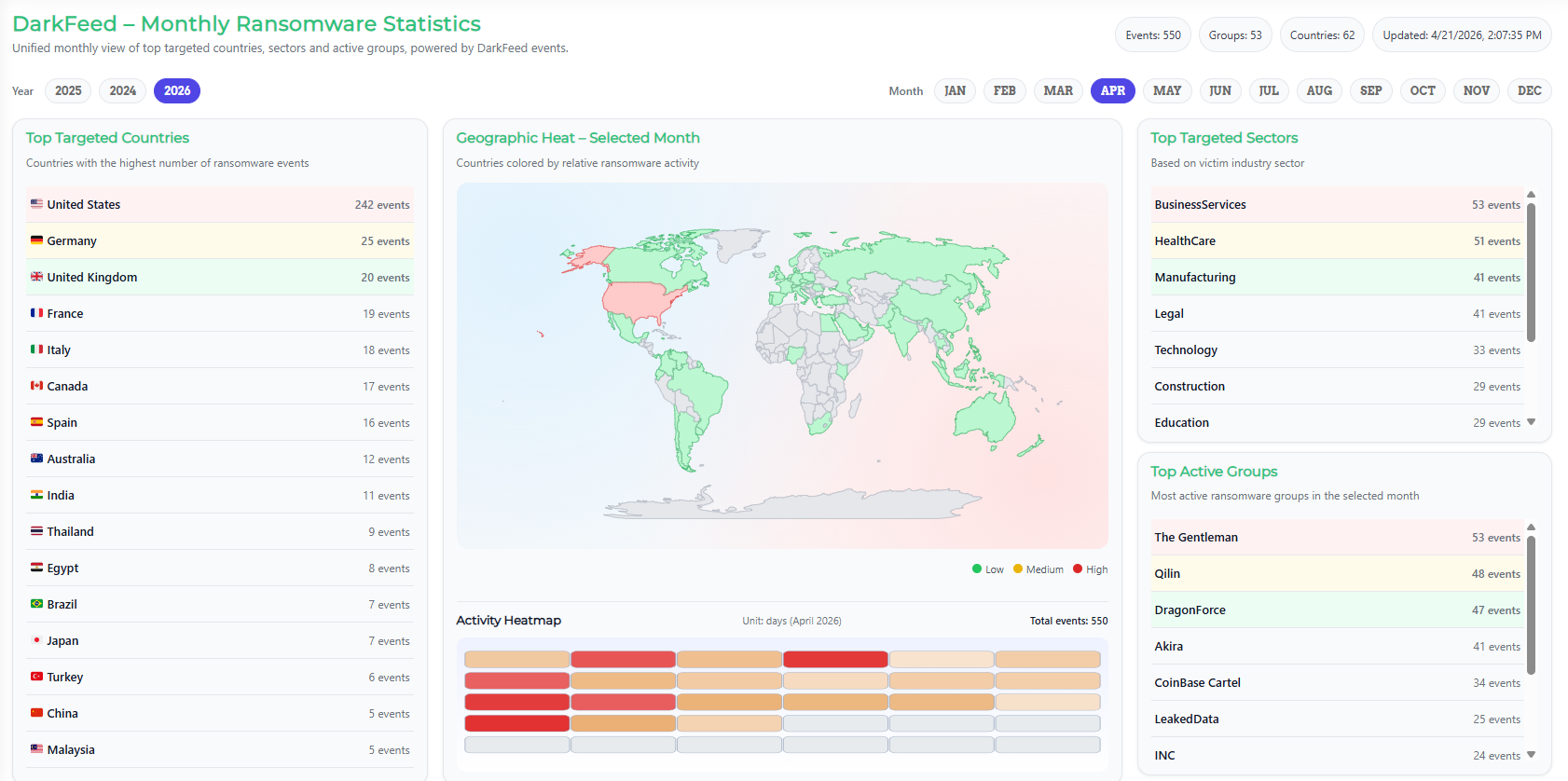
Task: Click the Brazil flag icon
Action: tap(36, 604)
